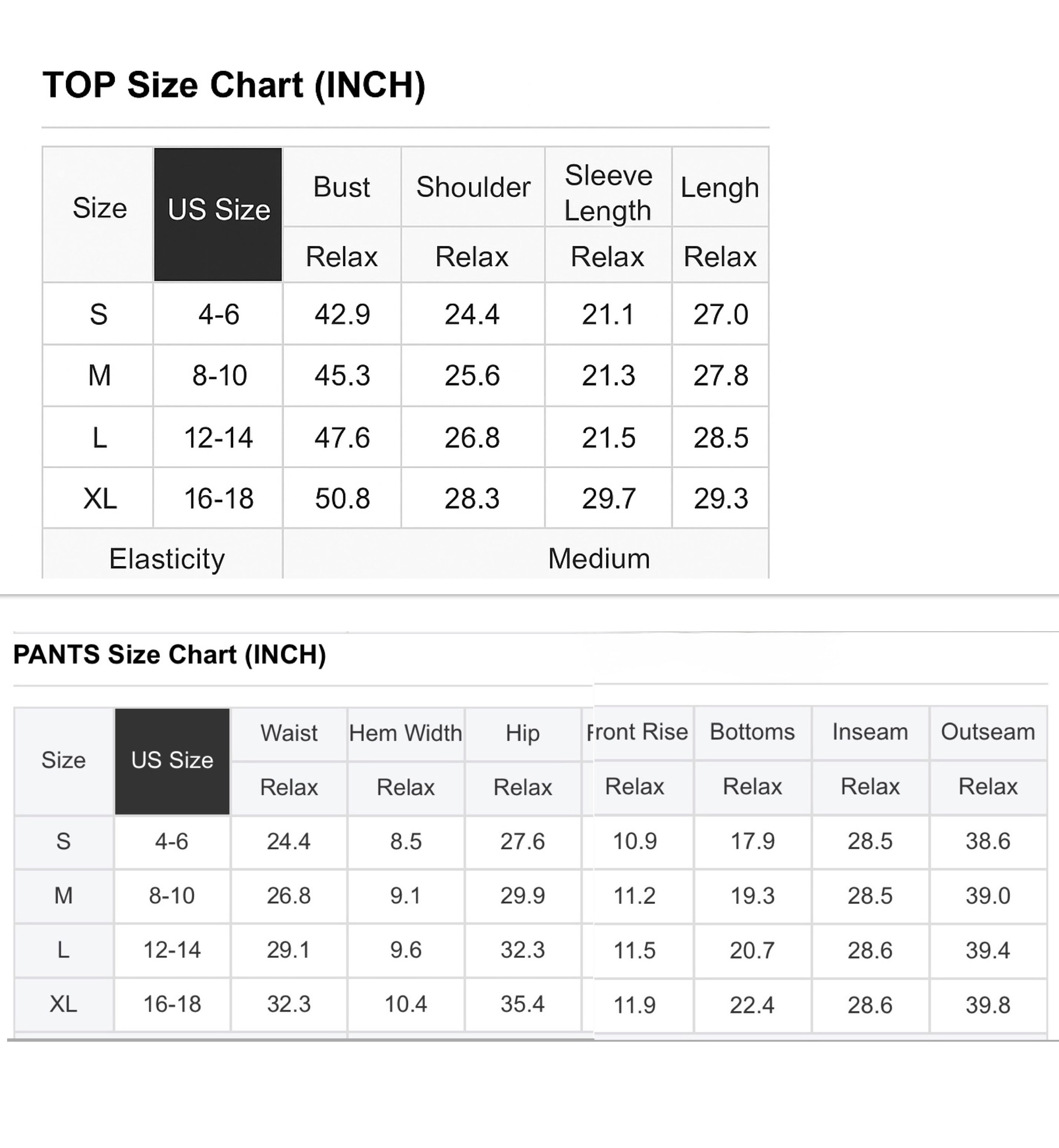Image resolution: width=1059 pixels, height=1148 pixels.
Task: Click the Waist column header
Action: point(289,733)
